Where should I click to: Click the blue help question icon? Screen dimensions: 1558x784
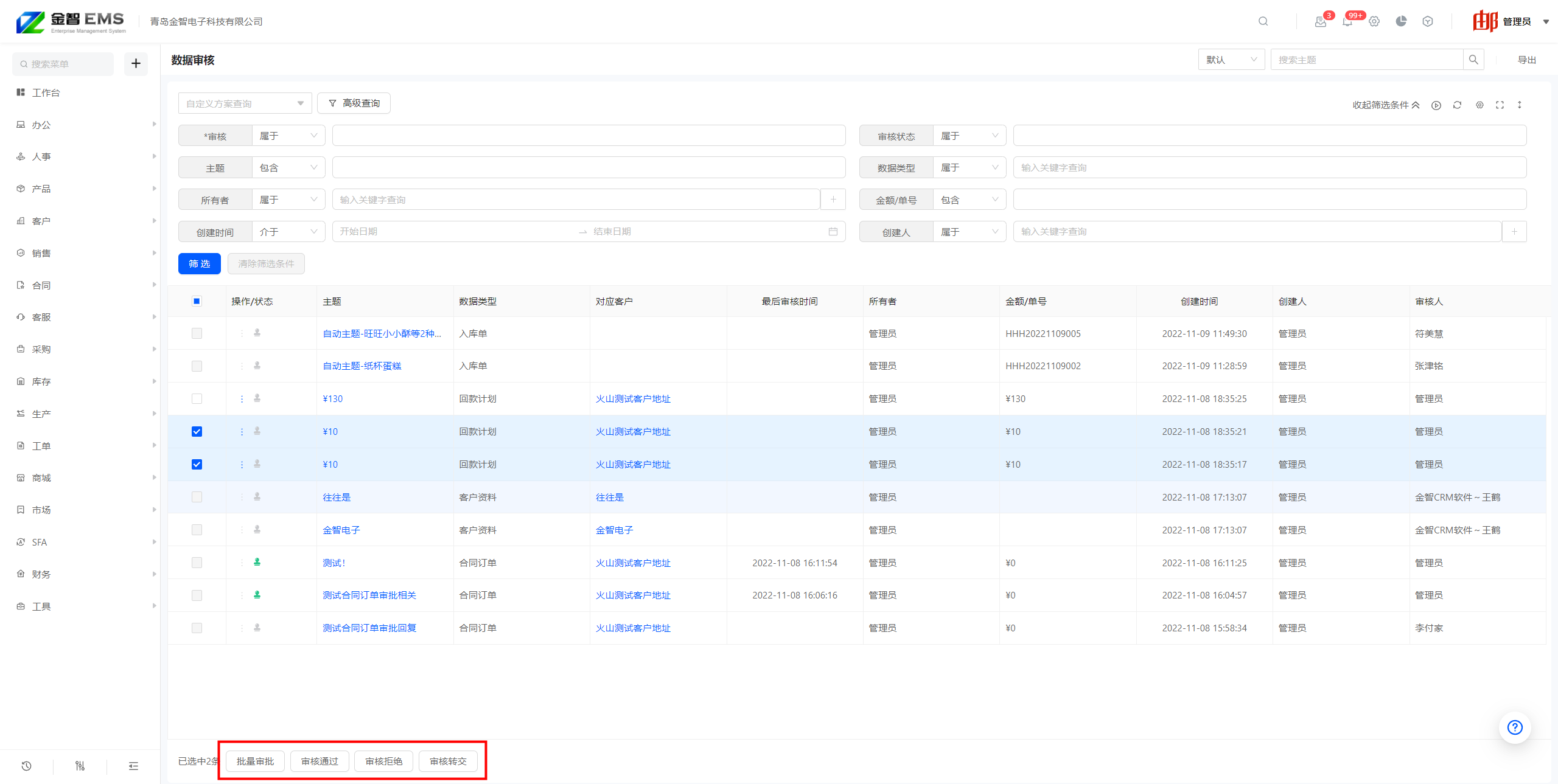(x=1514, y=727)
